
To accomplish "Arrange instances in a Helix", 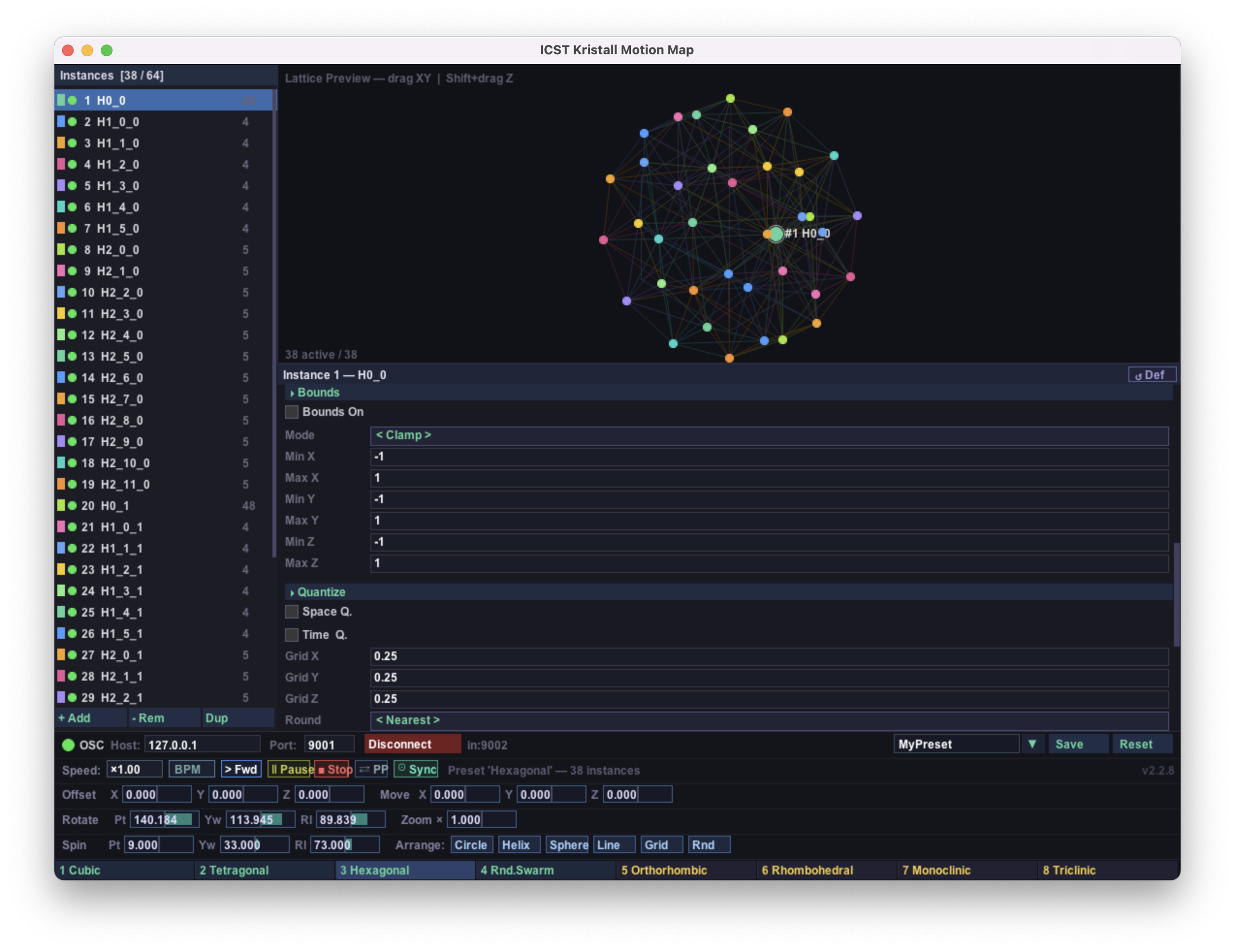I will point(519,844).
